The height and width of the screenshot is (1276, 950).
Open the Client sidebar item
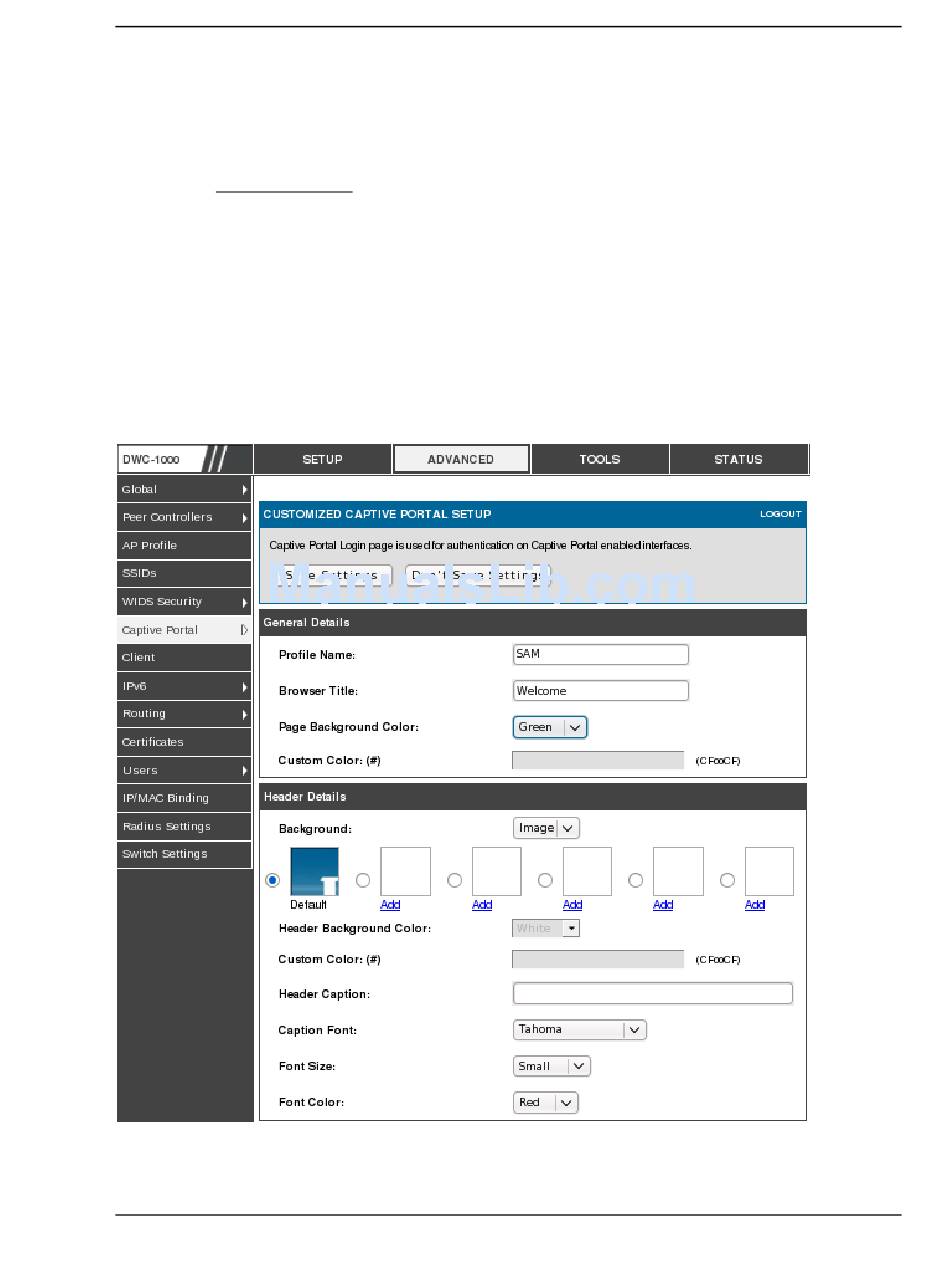tap(184, 657)
